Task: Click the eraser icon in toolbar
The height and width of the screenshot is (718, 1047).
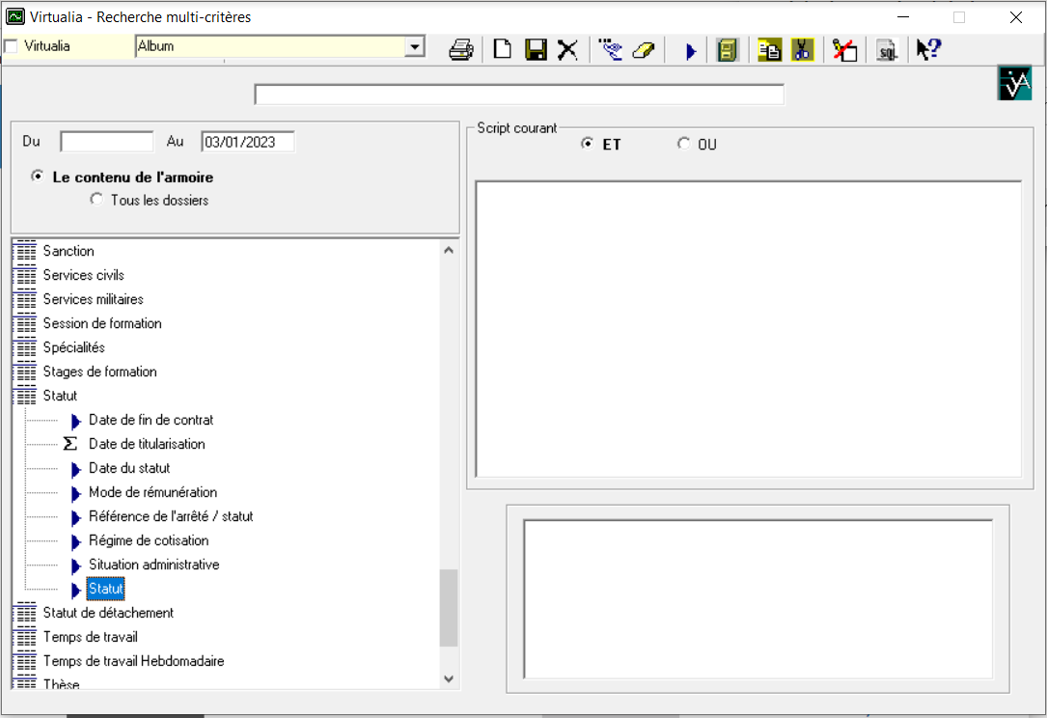Action: coord(643,50)
